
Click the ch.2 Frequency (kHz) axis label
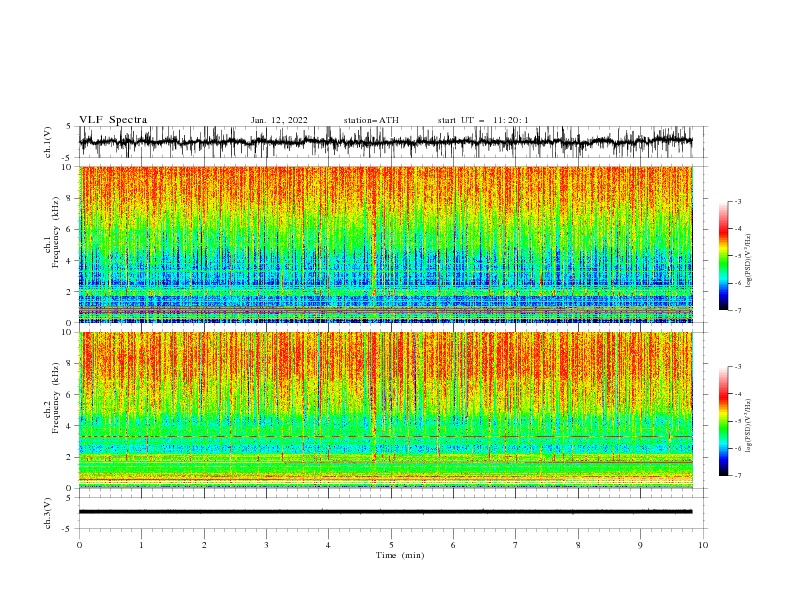[x=52, y=398]
